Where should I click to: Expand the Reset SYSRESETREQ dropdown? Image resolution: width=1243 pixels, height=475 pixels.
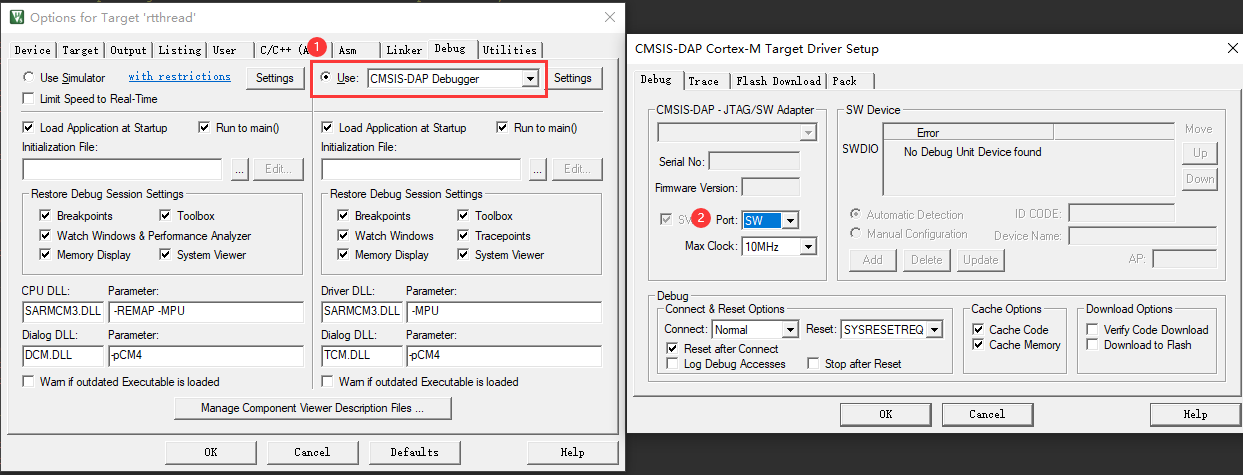point(934,329)
